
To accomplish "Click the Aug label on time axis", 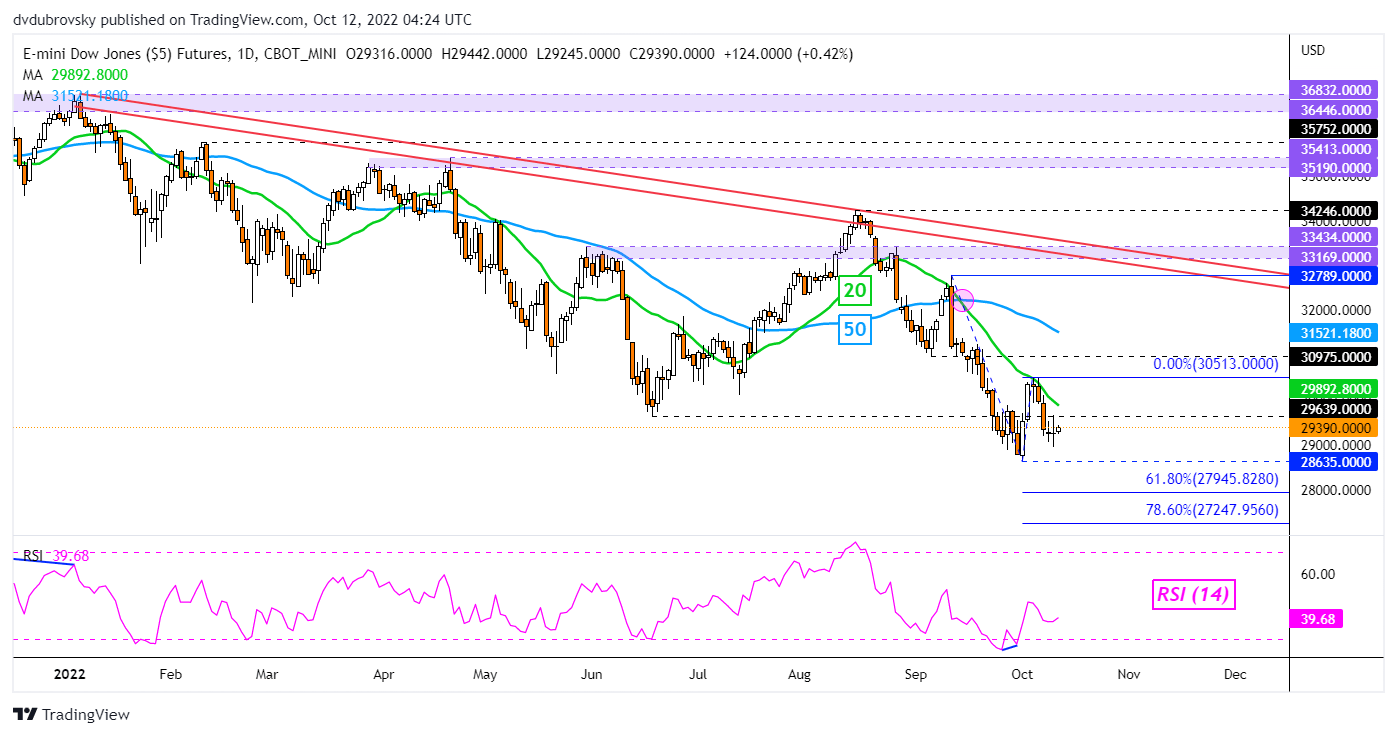I will (x=799, y=674).
